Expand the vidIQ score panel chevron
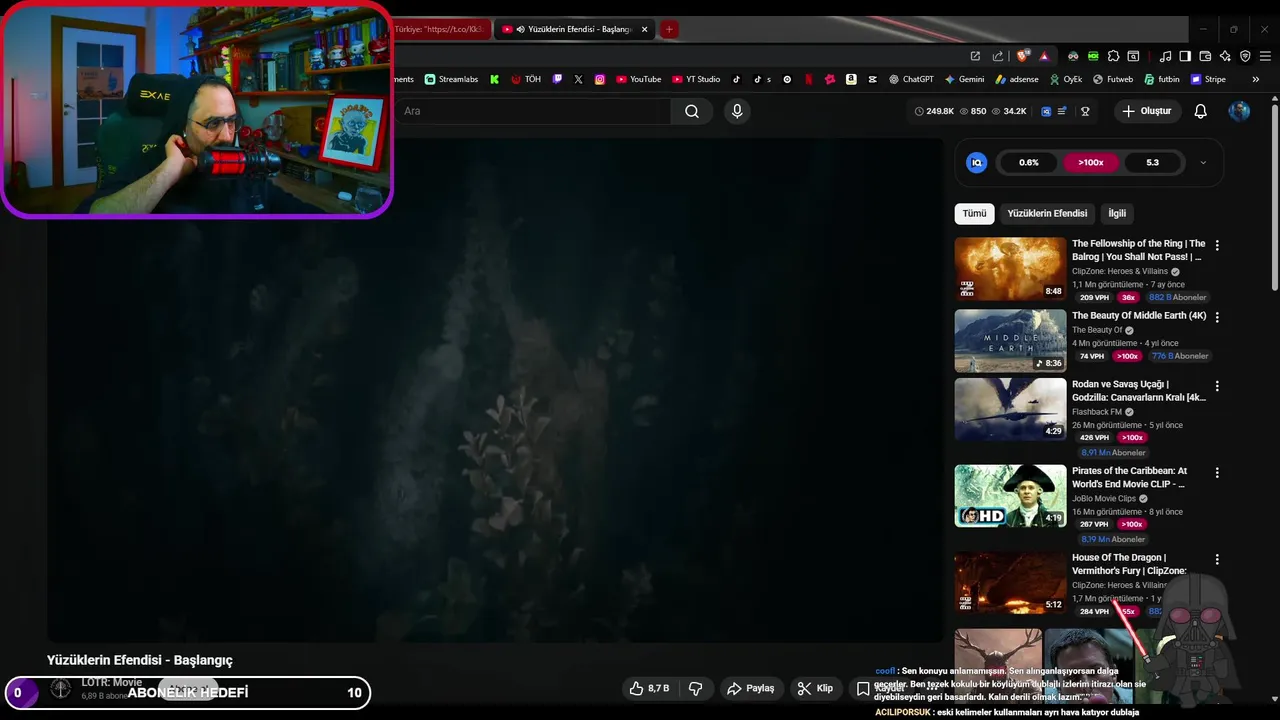The height and width of the screenshot is (720, 1280). 1202,162
